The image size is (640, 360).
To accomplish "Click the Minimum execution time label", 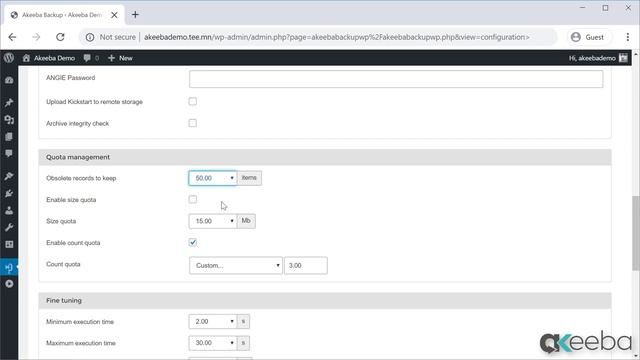I will [80, 322].
